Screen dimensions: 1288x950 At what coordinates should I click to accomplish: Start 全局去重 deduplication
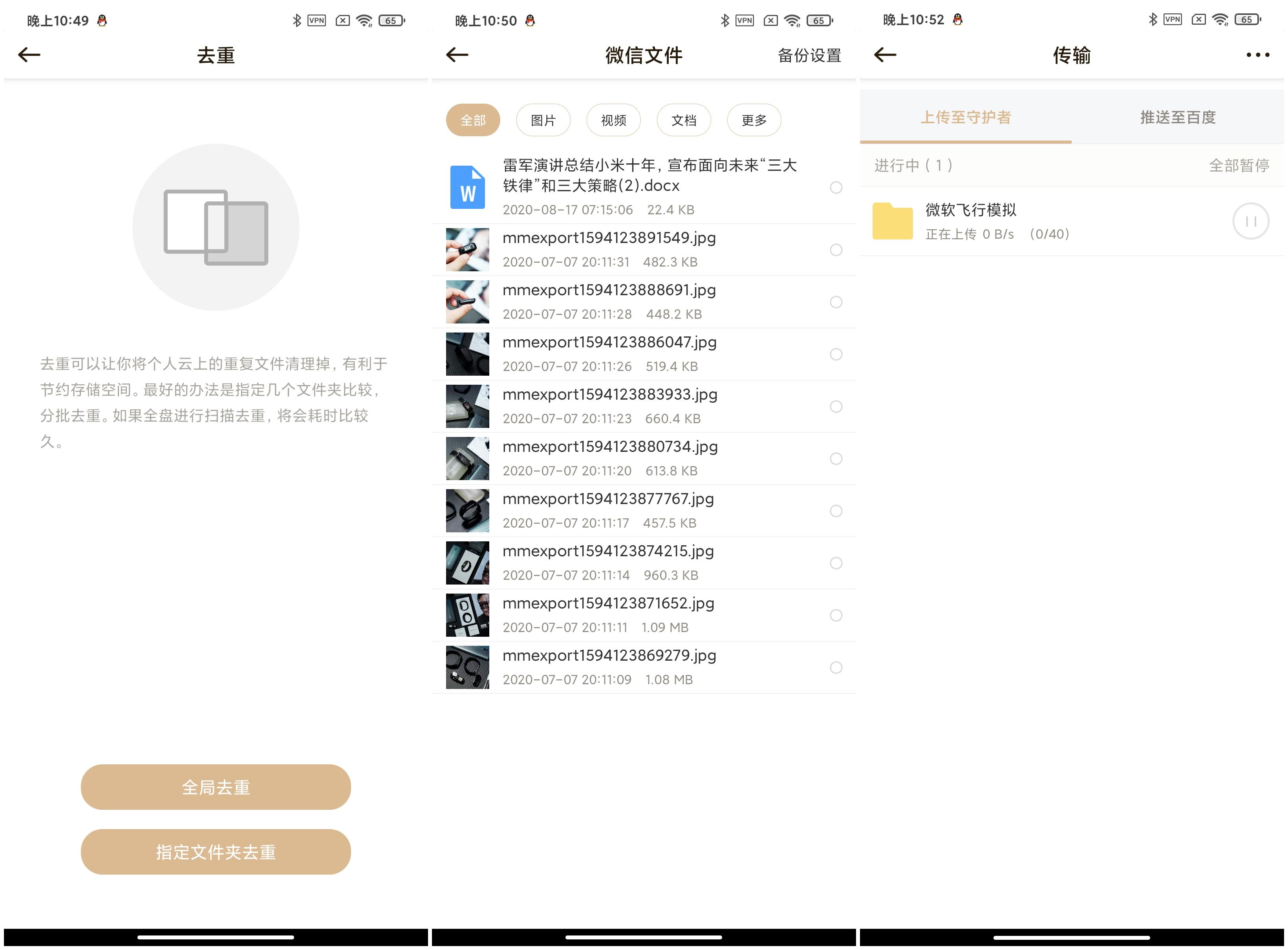coord(215,787)
